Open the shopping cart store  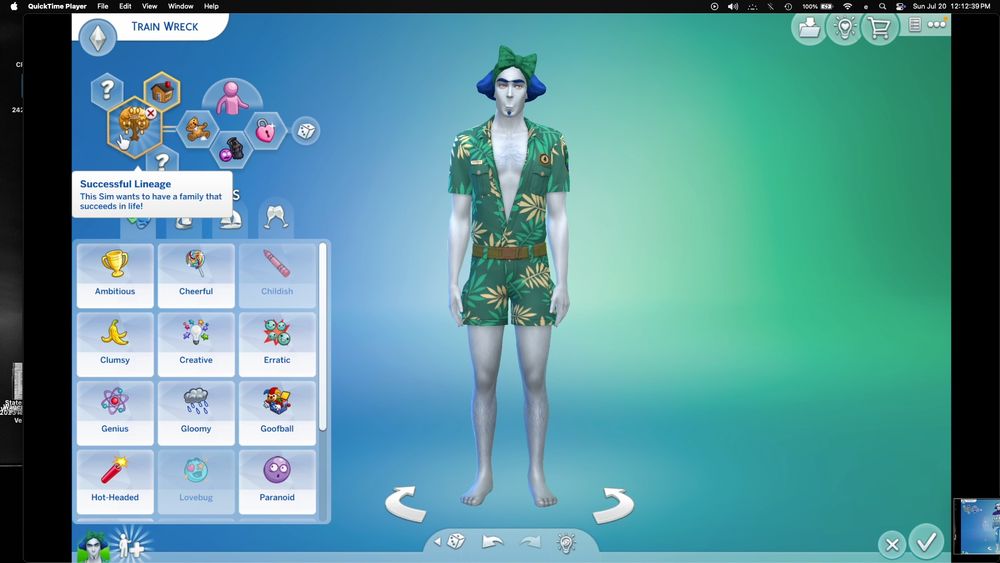879,27
